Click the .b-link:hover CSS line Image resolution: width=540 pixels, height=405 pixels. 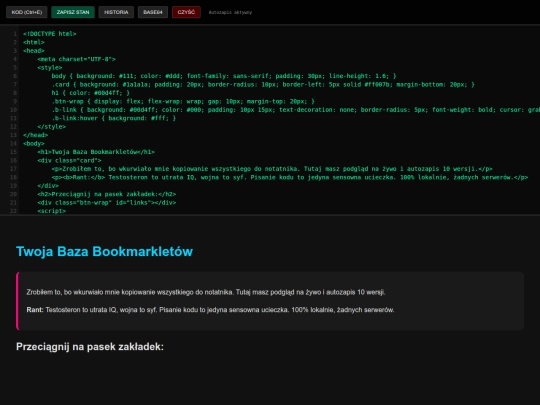114,118
